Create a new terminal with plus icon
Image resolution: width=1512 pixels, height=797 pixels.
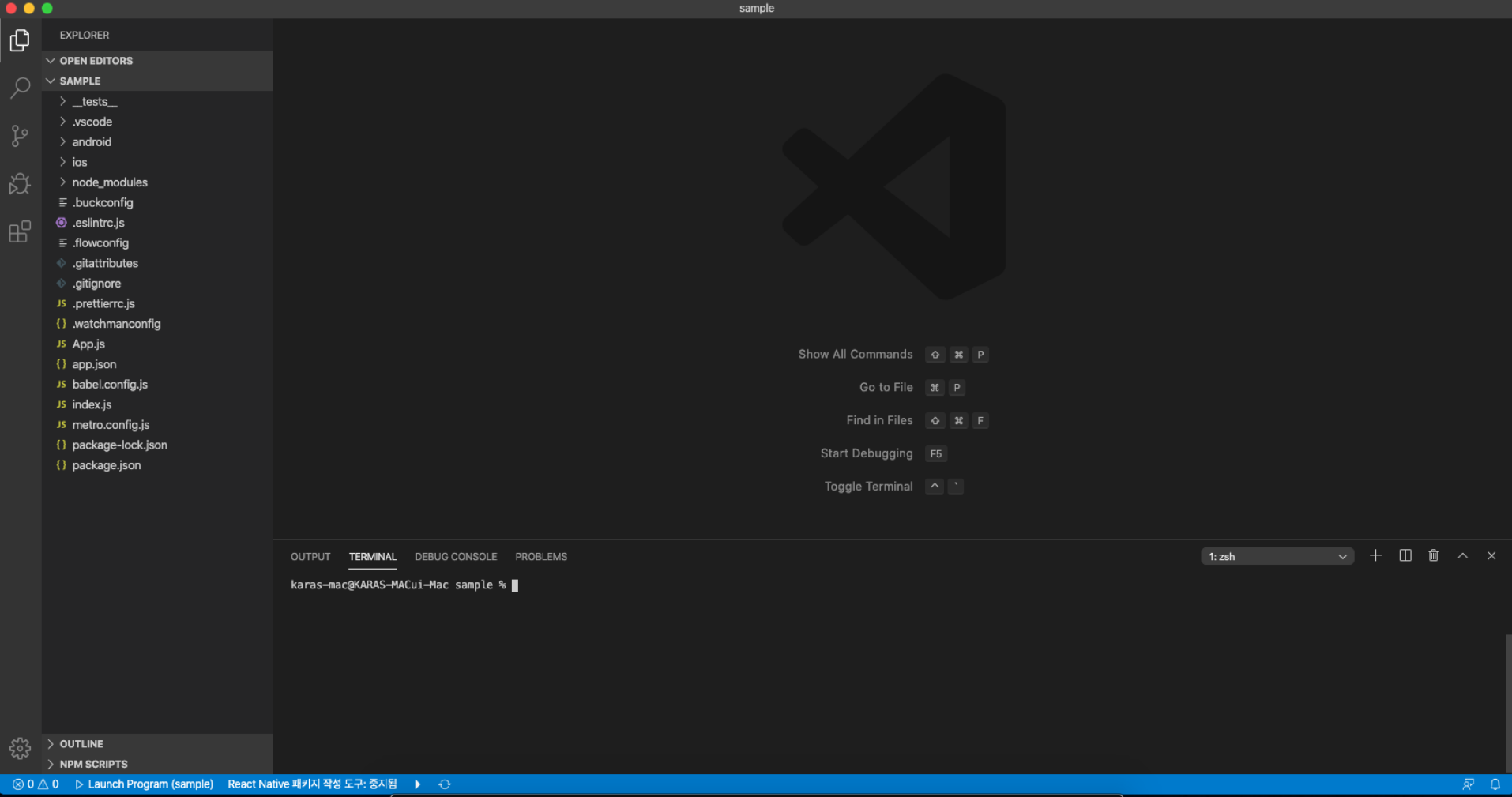pos(1375,556)
